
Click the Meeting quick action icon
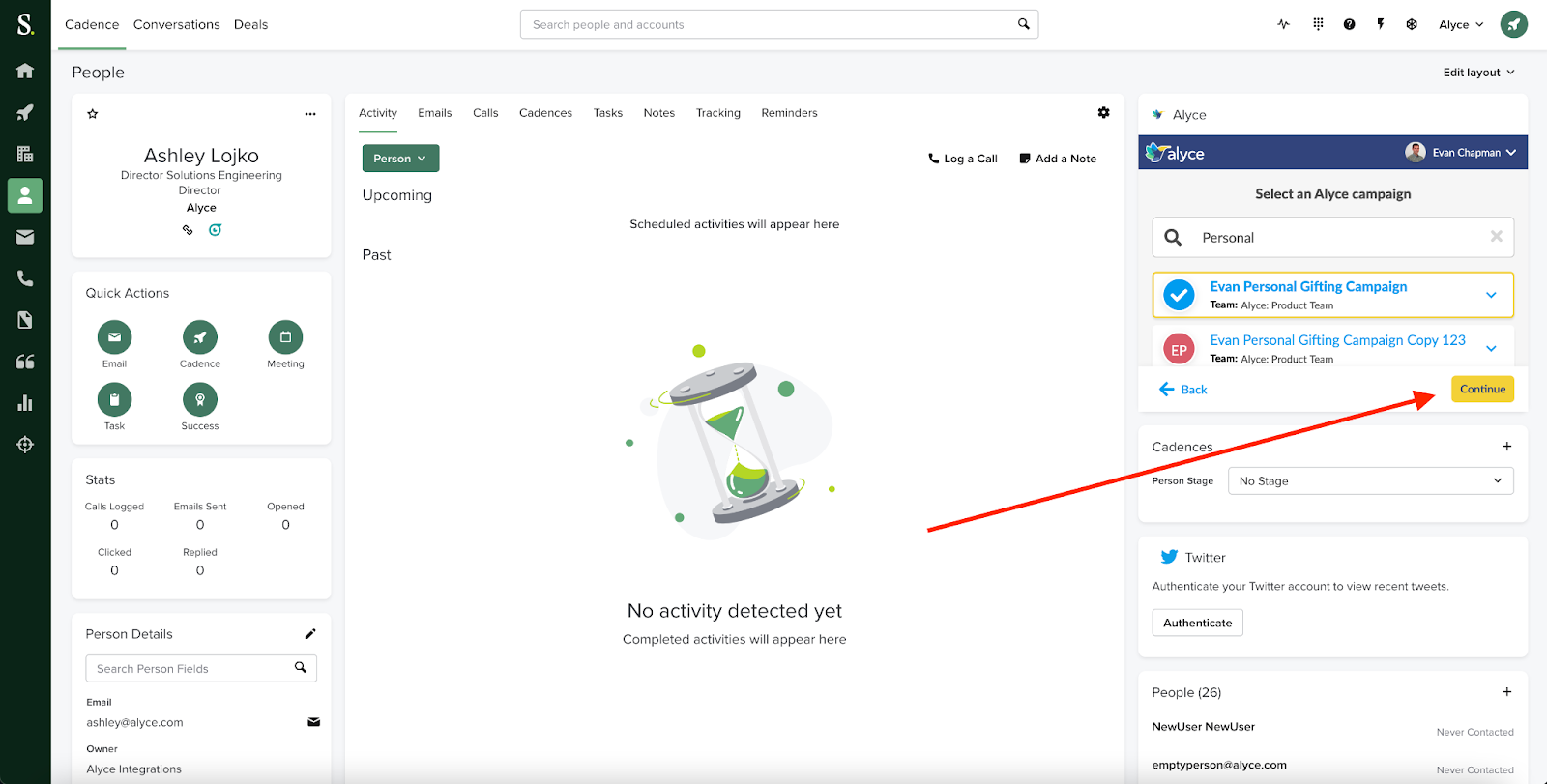285,337
